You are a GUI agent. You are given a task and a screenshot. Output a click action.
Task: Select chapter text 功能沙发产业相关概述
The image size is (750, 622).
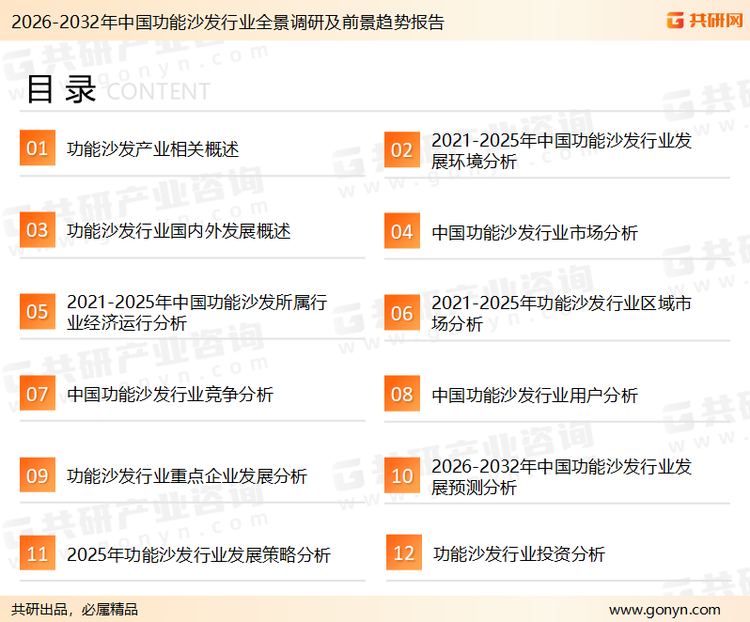tap(153, 149)
